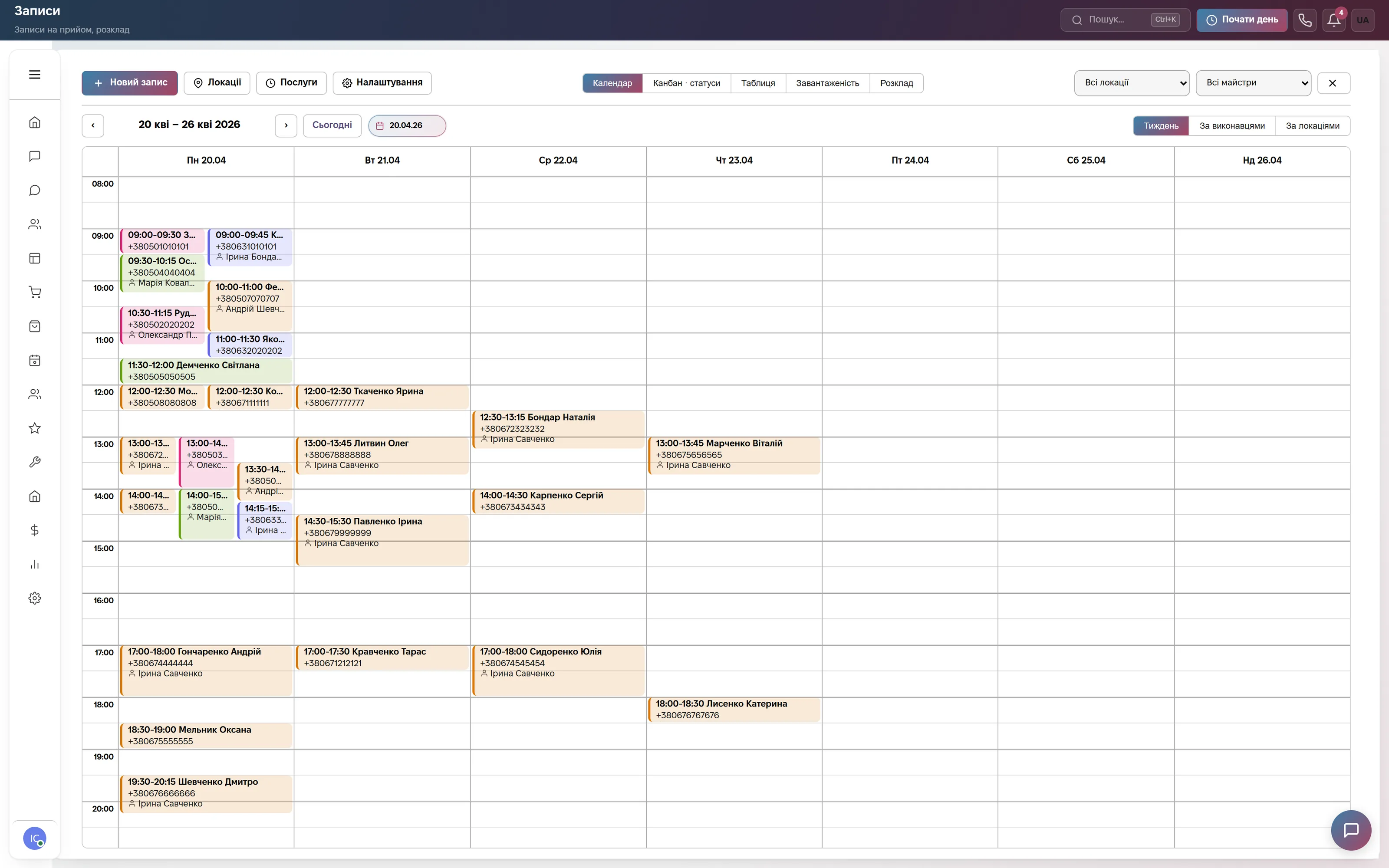Clear filters with the X button
Viewport: 1389px width, 868px height.
[x=1333, y=83]
